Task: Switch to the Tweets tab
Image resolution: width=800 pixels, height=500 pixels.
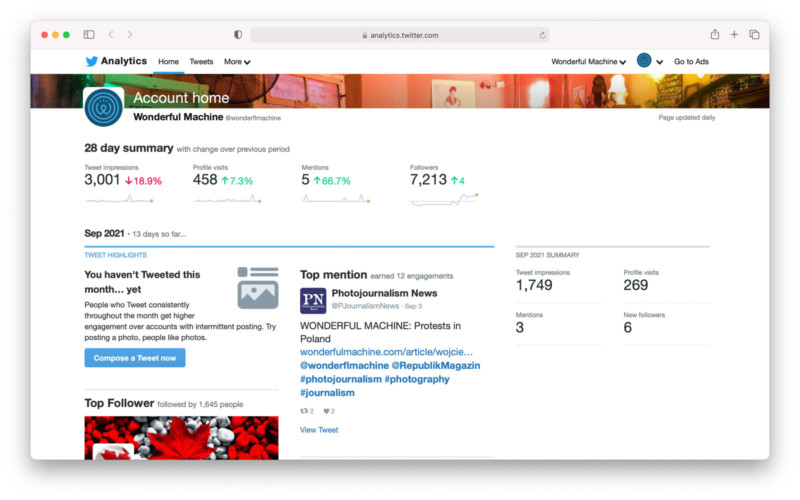Action: 201,62
